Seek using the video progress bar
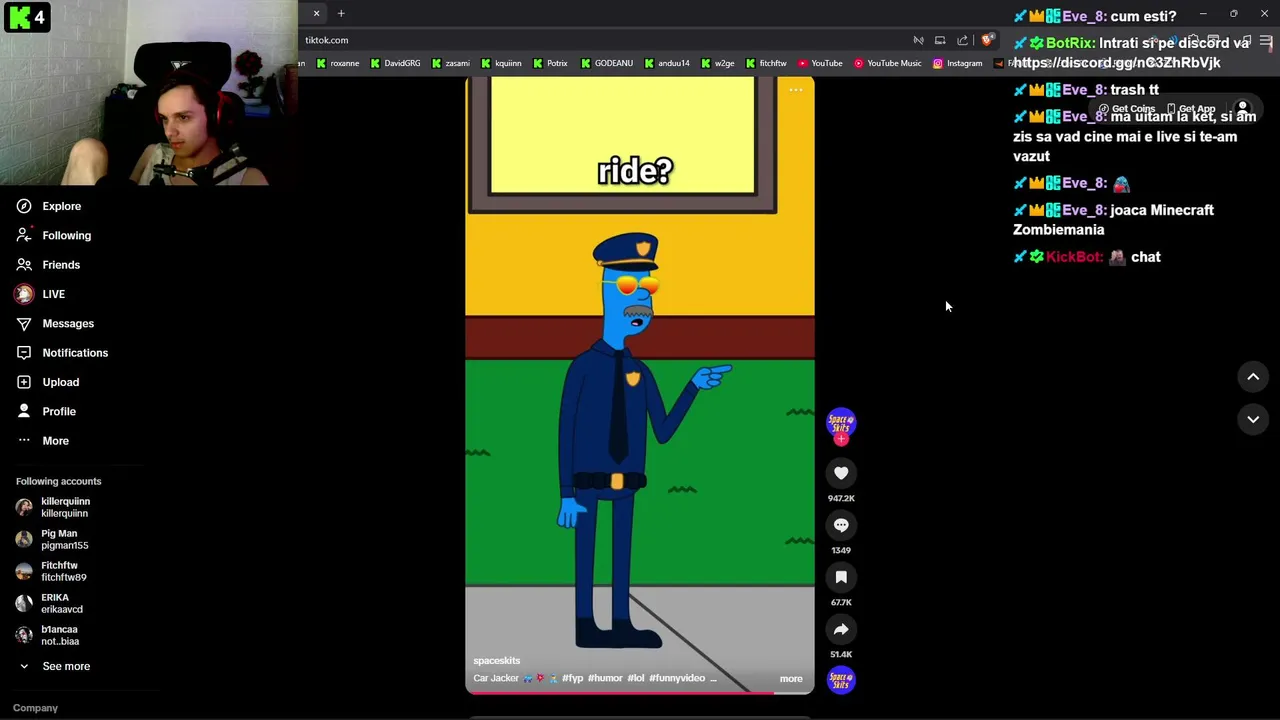Screen dimensions: 1280x720 [x=640, y=692]
